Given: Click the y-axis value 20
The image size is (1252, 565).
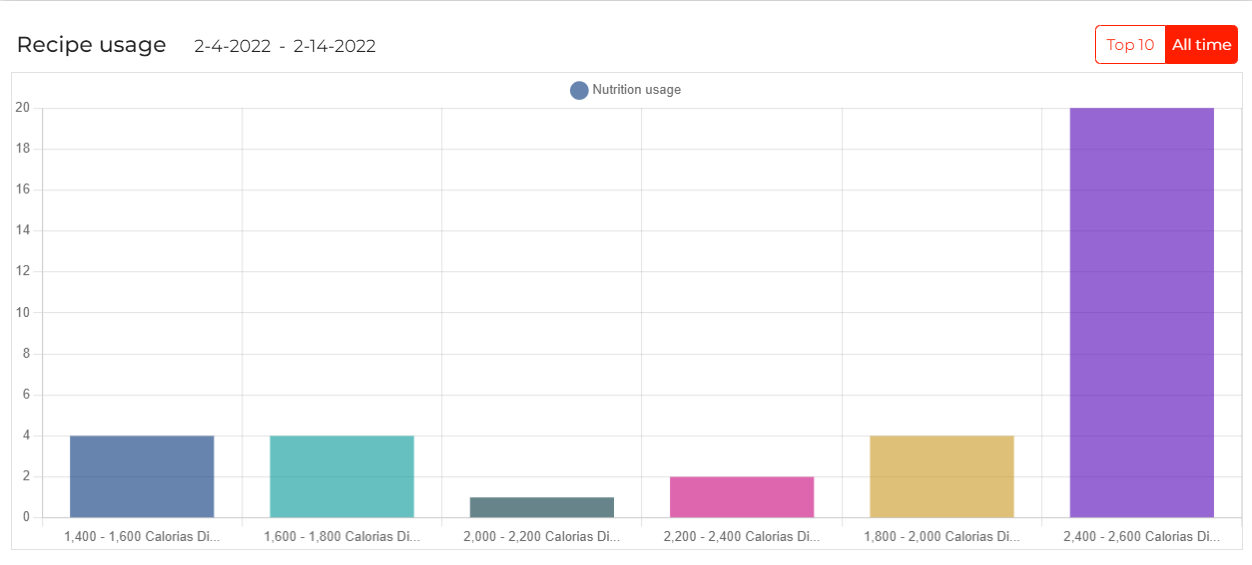Looking at the screenshot, I should point(22,108).
